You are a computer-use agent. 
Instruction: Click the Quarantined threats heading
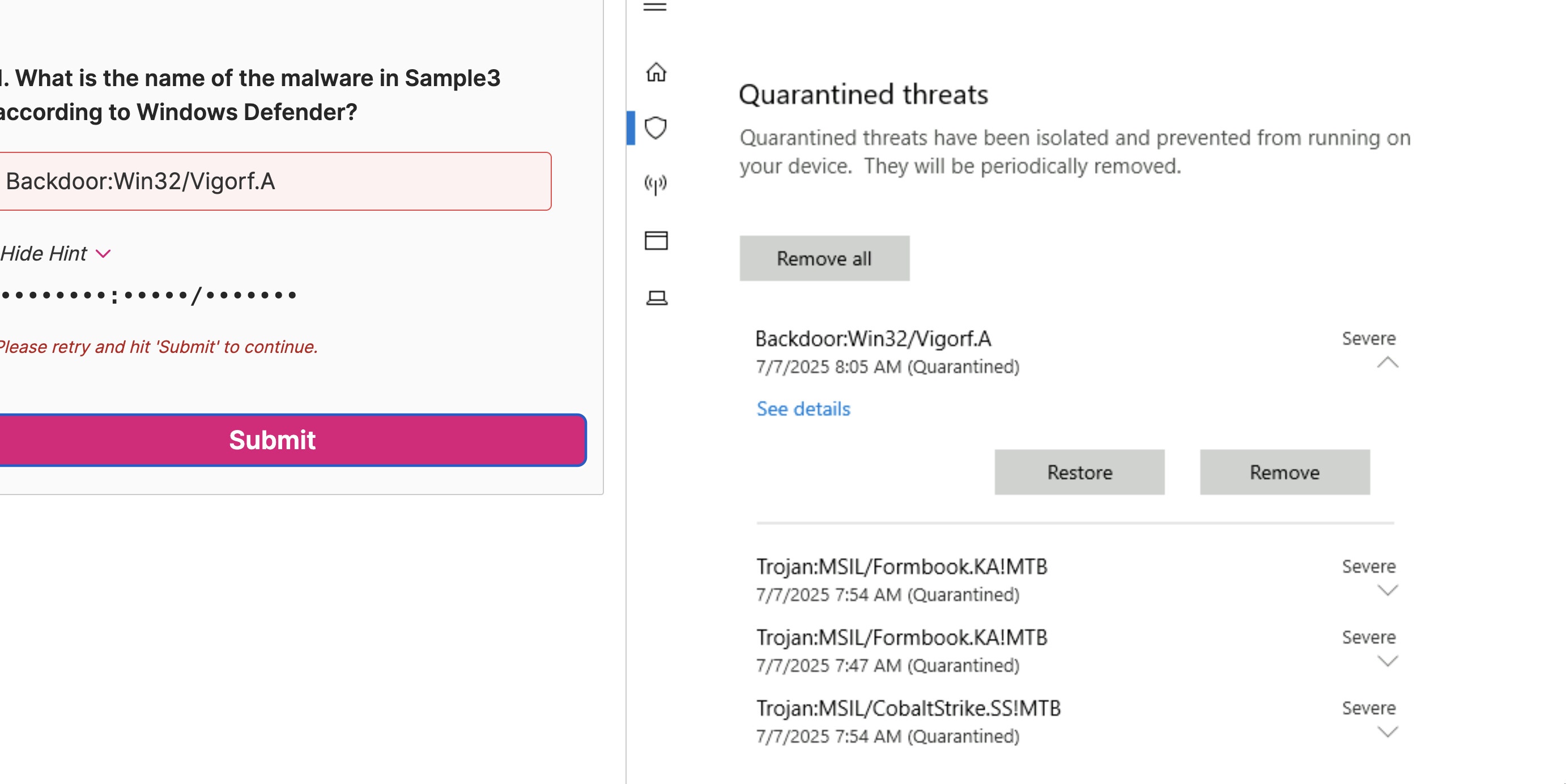tap(863, 95)
